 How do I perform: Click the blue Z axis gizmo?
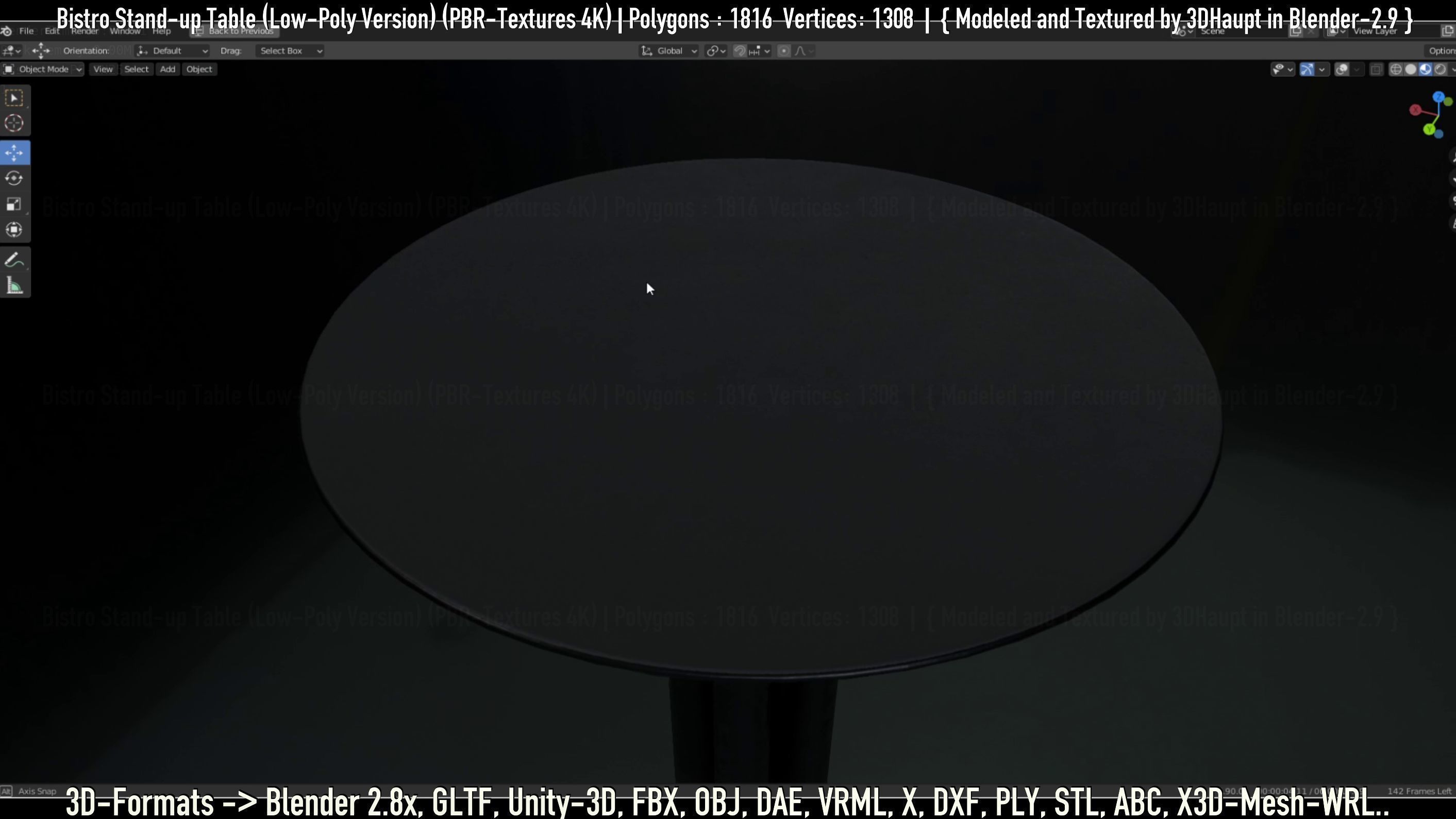tap(1438, 97)
